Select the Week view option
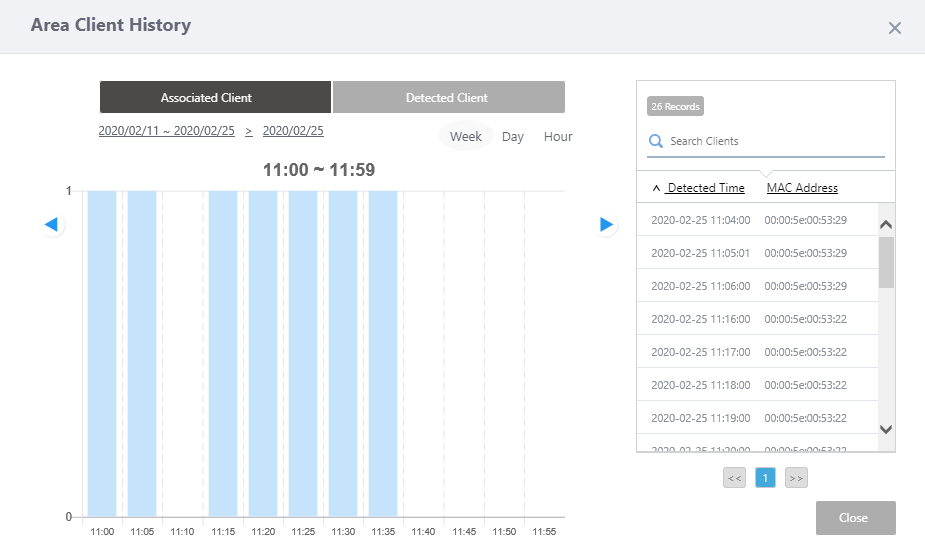This screenshot has height=553, width=925. (x=466, y=136)
